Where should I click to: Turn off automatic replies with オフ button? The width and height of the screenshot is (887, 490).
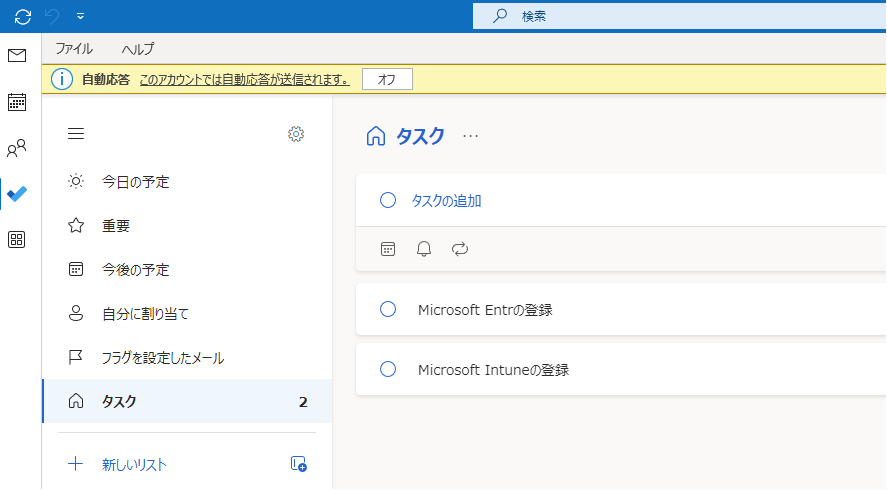[387, 80]
